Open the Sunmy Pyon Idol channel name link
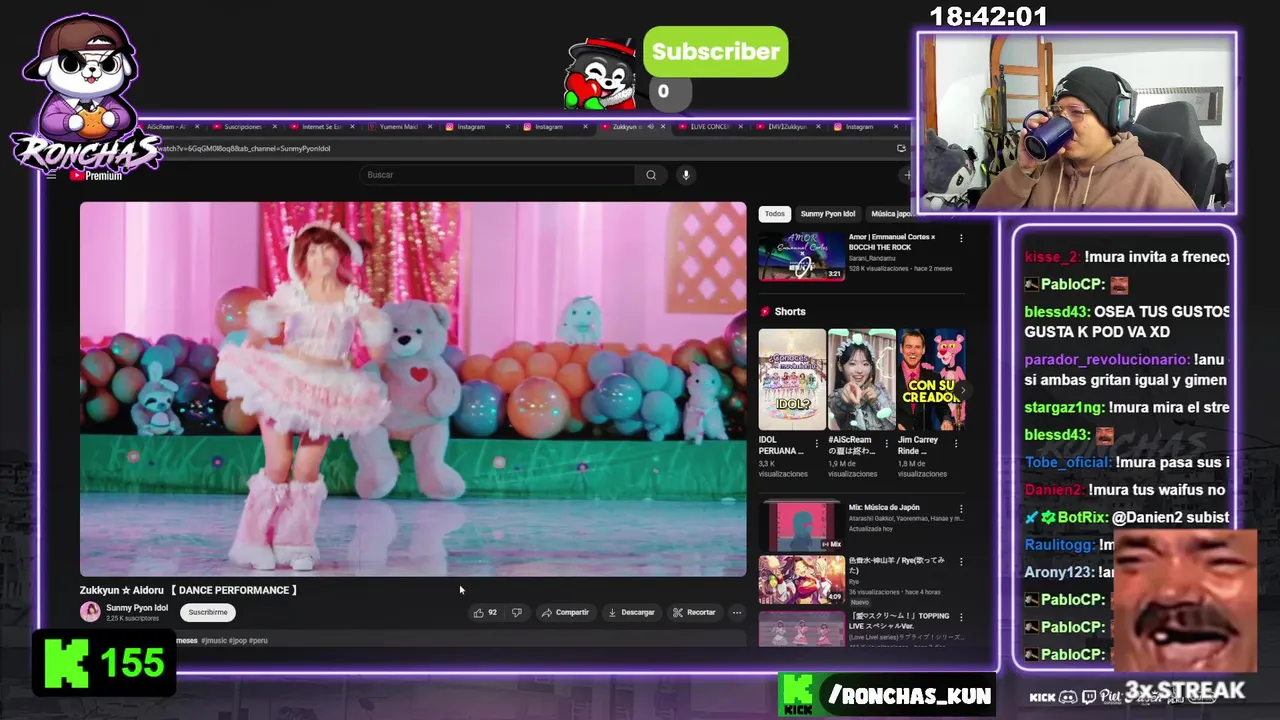 click(137, 608)
